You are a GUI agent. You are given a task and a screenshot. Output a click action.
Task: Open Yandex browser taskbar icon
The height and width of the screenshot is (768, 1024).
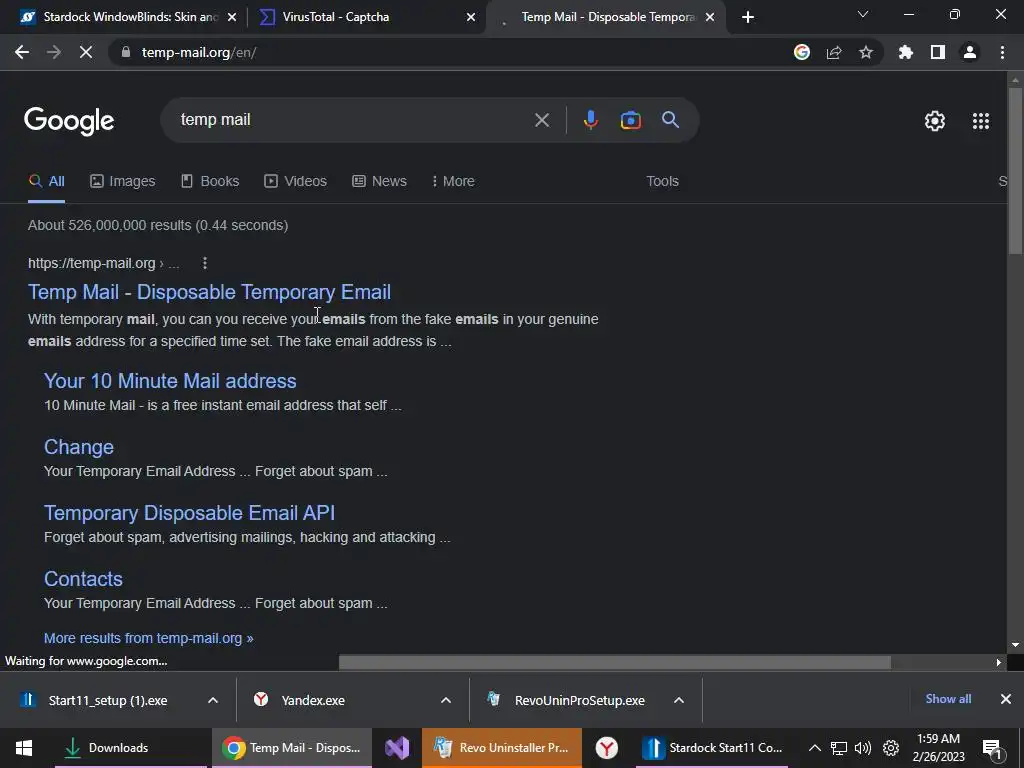click(x=607, y=748)
